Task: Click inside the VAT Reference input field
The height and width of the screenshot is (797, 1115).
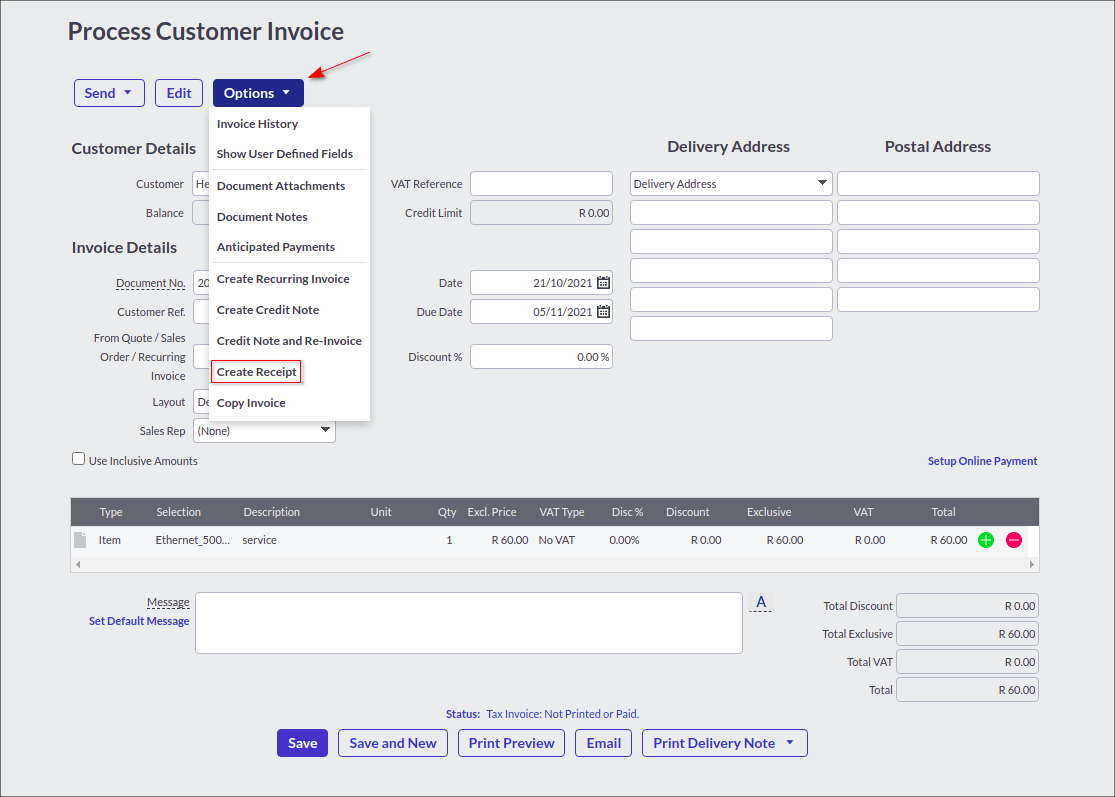Action: coord(540,183)
